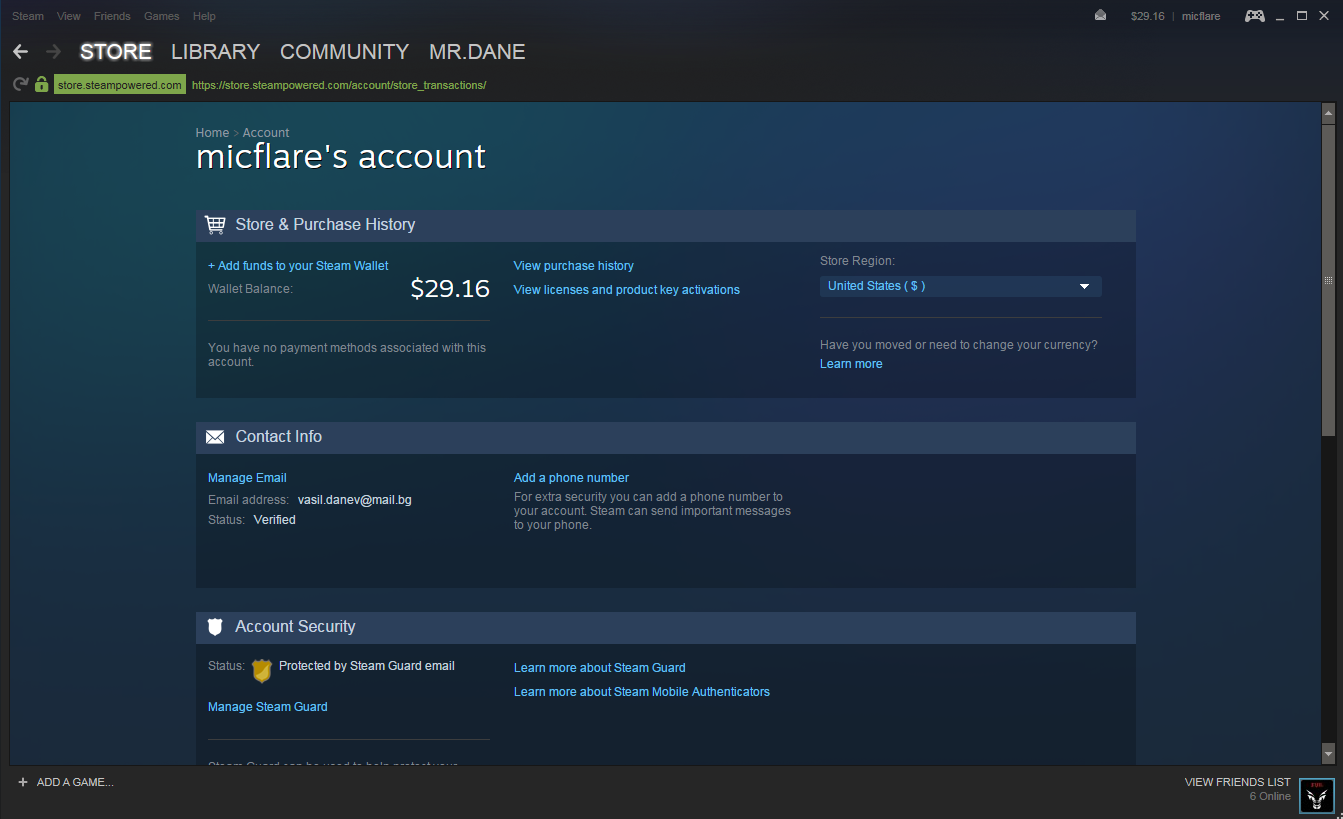Open the Games menu
The image size is (1343, 819).
[162, 16]
